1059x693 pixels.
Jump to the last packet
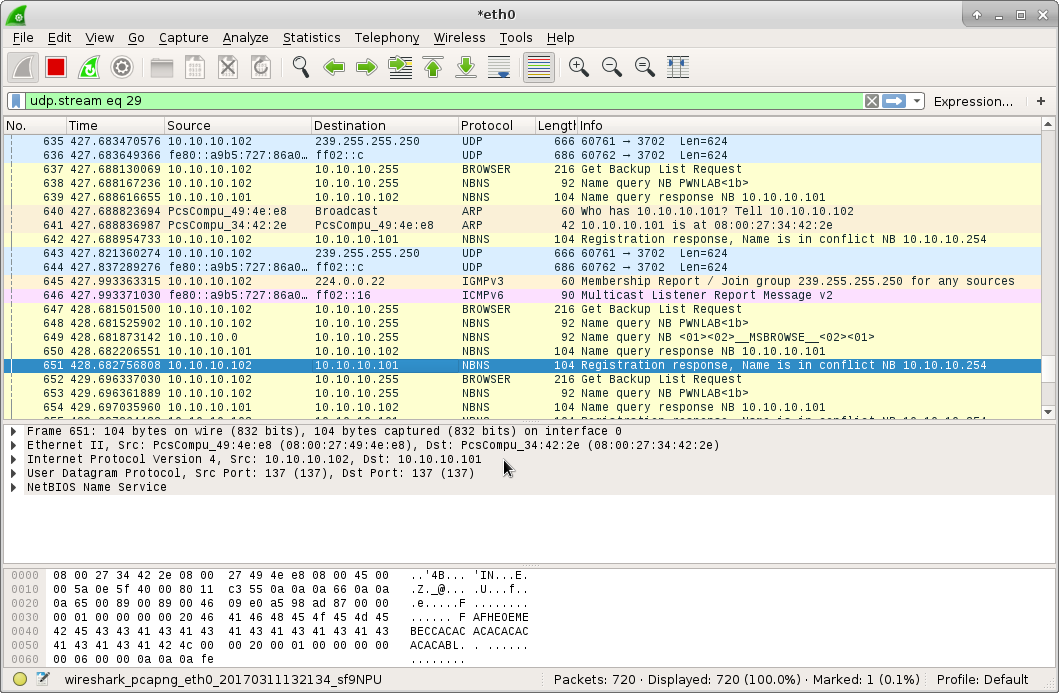tap(466, 68)
